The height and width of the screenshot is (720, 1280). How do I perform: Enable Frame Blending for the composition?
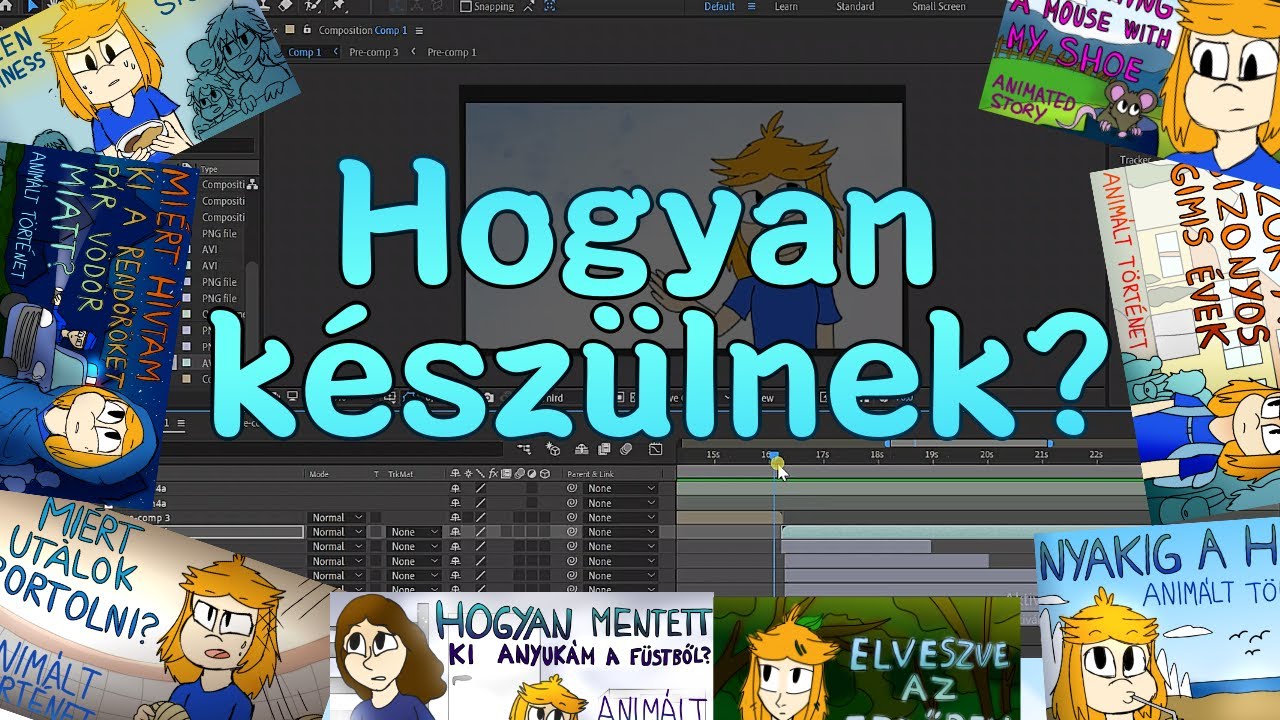click(604, 450)
